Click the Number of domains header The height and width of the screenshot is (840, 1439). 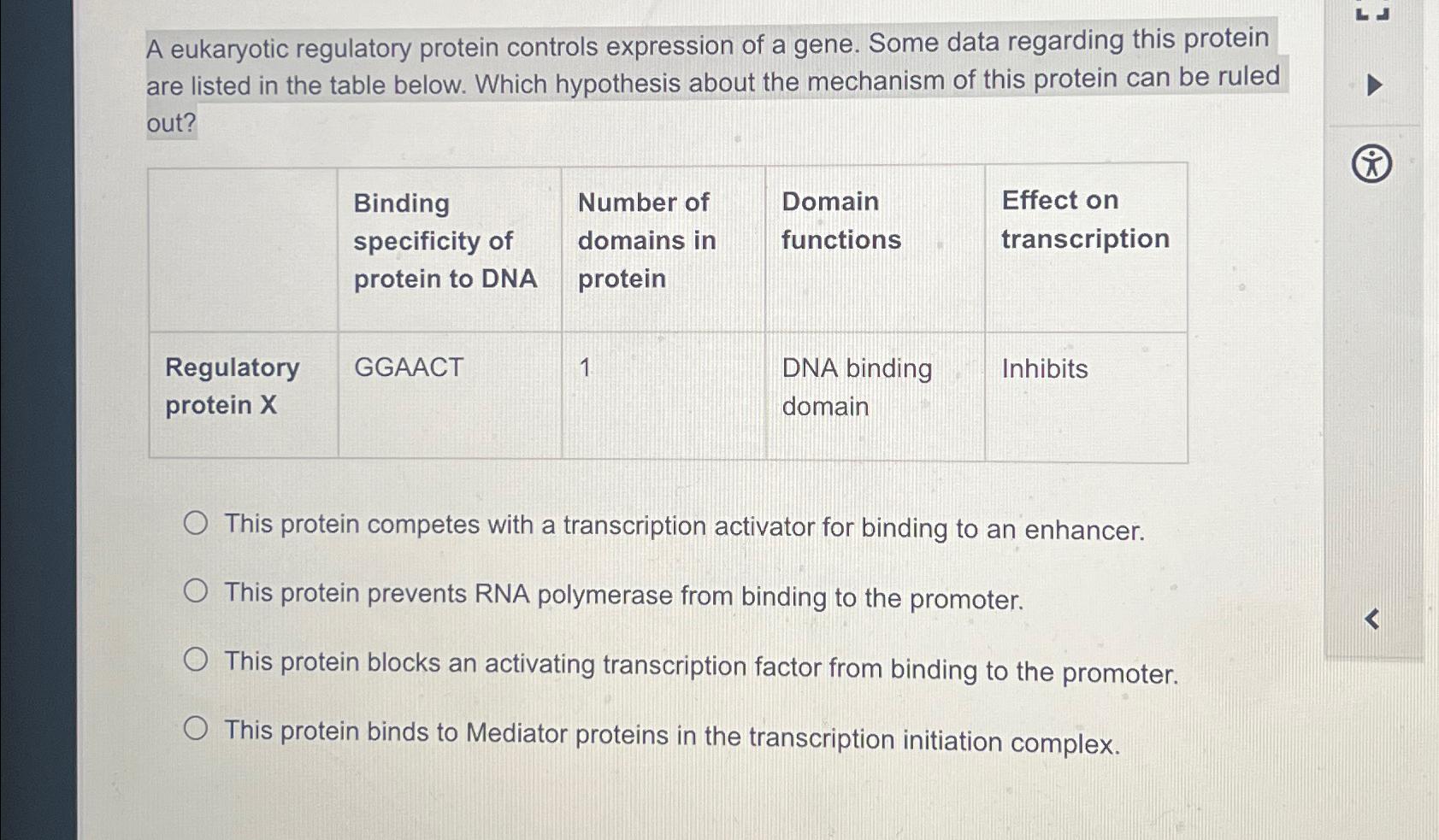[646, 240]
